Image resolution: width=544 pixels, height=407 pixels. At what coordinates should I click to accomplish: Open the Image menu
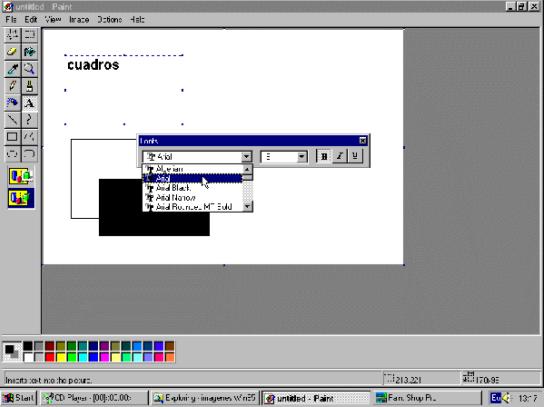79,20
